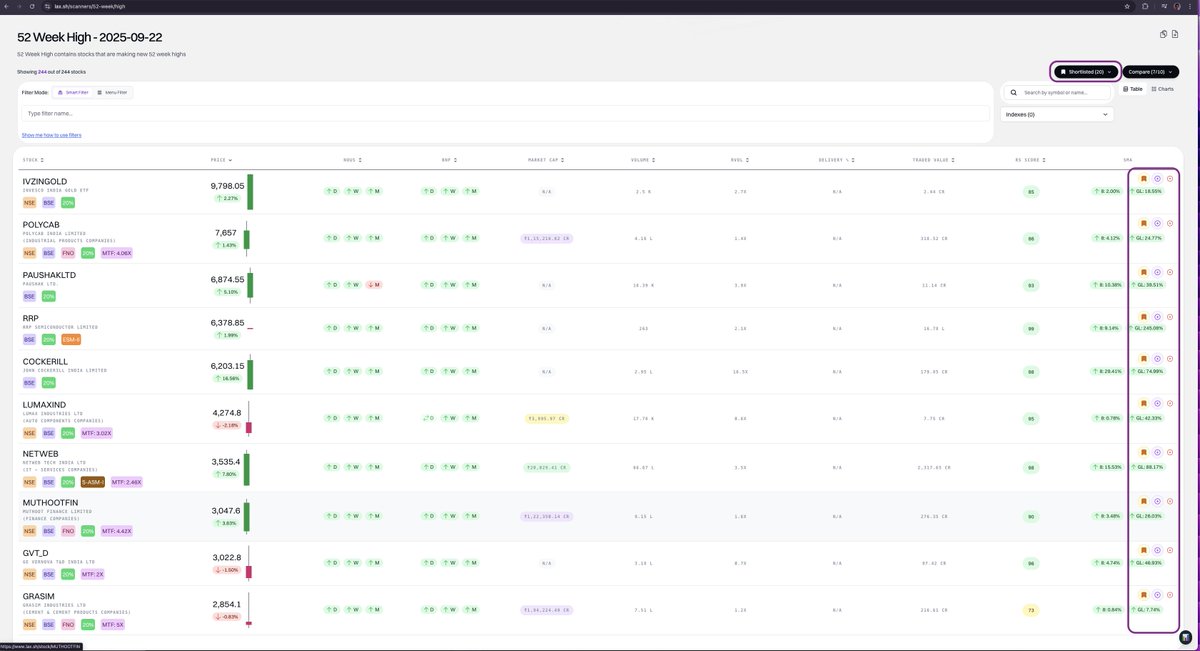Select Smart Filter mode
This screenshot has height=651, width=1200.
(73, 92)
